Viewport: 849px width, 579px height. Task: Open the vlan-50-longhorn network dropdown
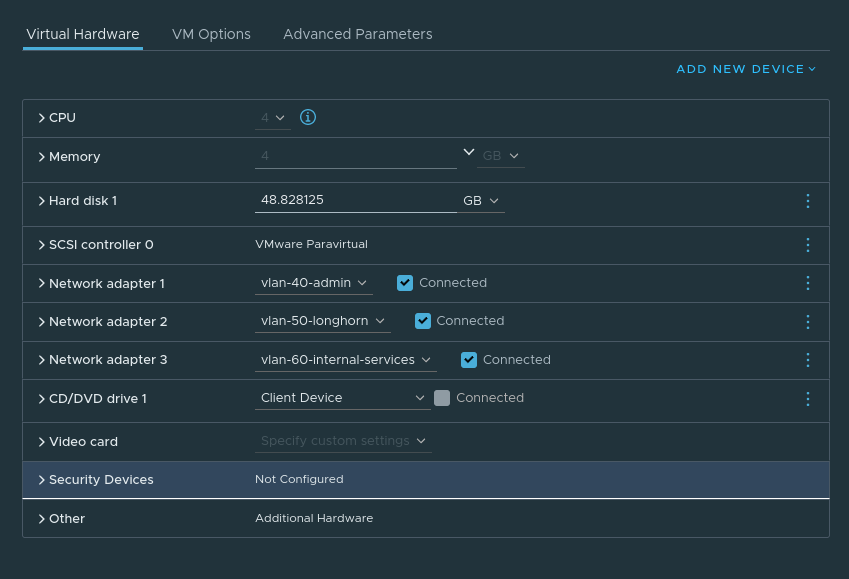point(323,321)
